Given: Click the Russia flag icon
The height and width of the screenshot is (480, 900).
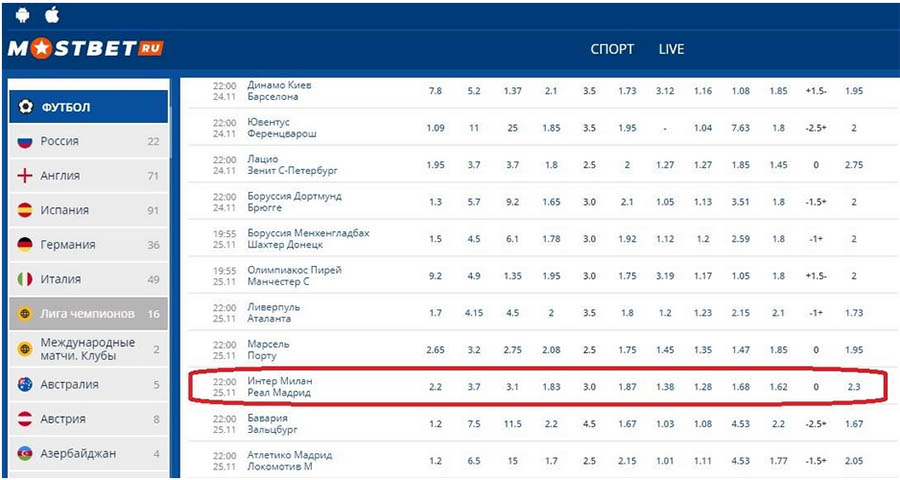Looking at the screenshot, I should point(25,141).
